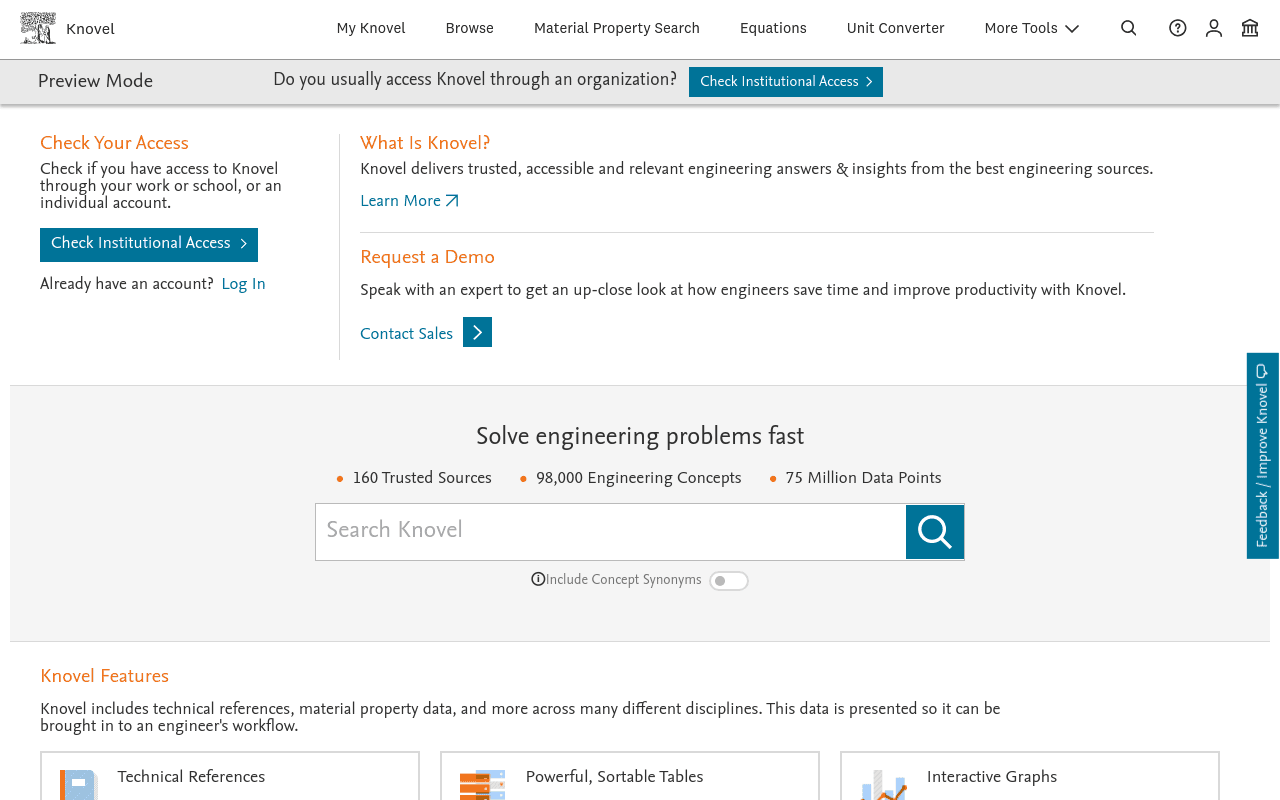Click Check Institutional Access in Preview Mode banner
Image resolution: width=1280 pixels, height=800 pixels.
786,82
